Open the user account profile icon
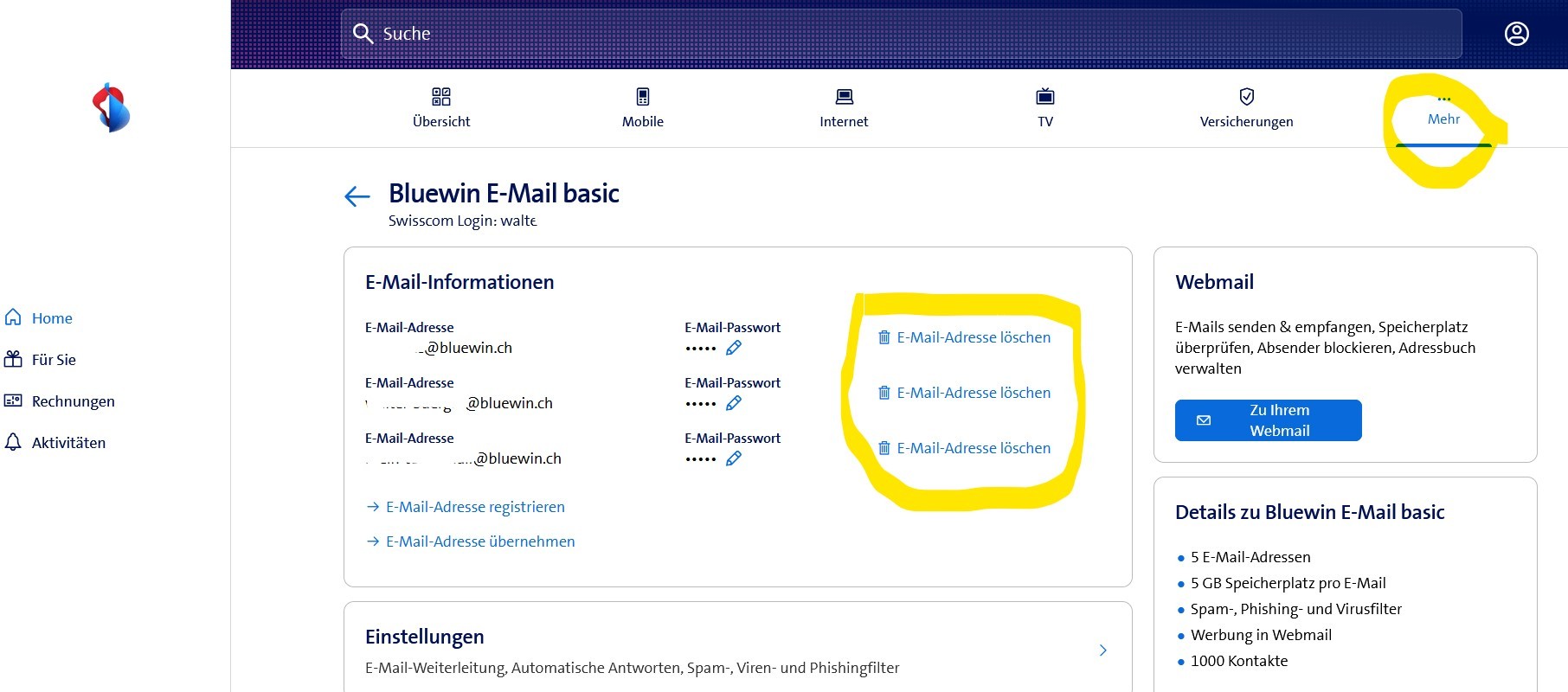The width and height of the screenshot is (1568, 692). pyautogui.click(x=1516, y=34)
